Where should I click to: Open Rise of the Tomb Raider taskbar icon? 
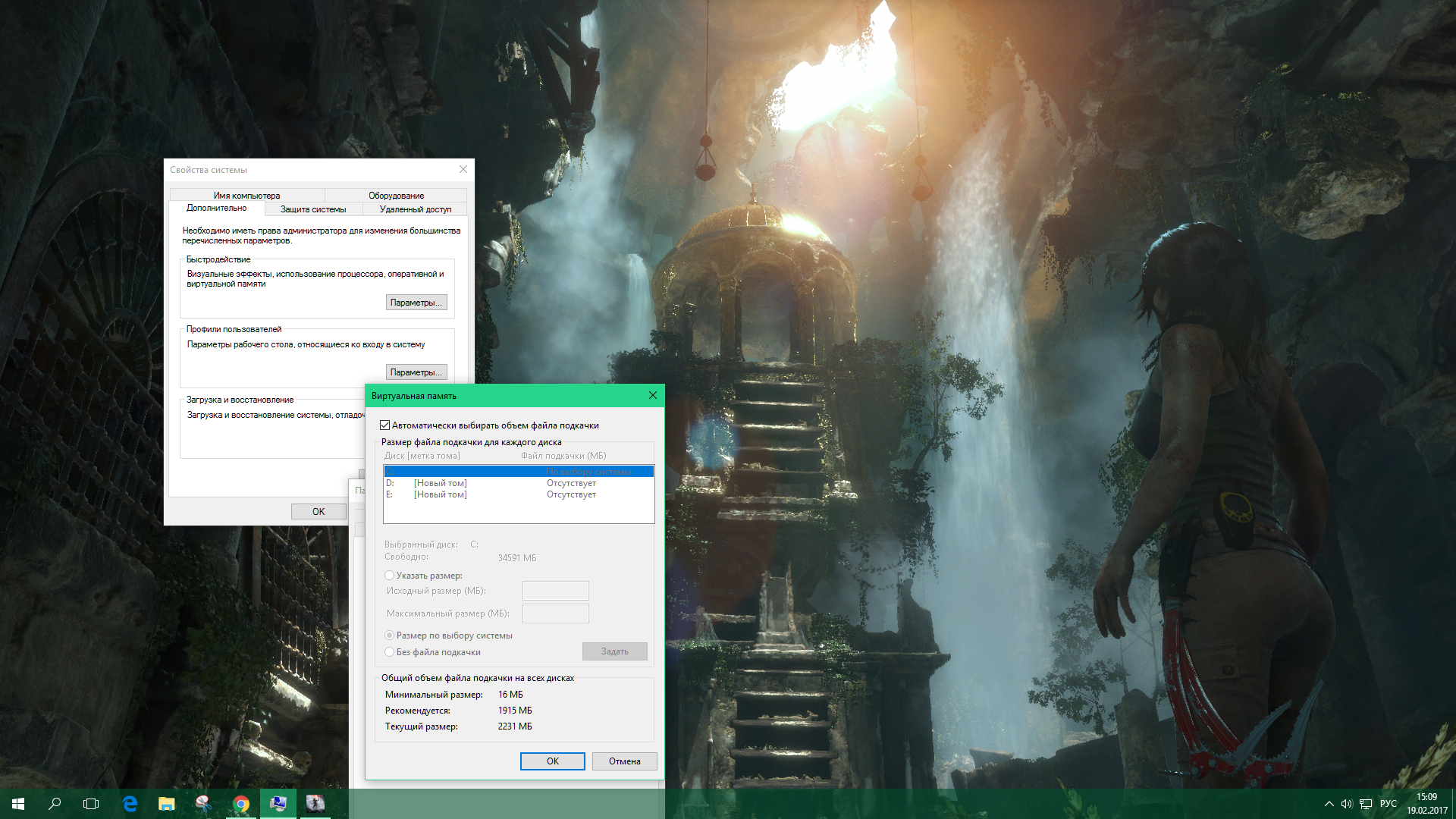(x=315, y=804)
